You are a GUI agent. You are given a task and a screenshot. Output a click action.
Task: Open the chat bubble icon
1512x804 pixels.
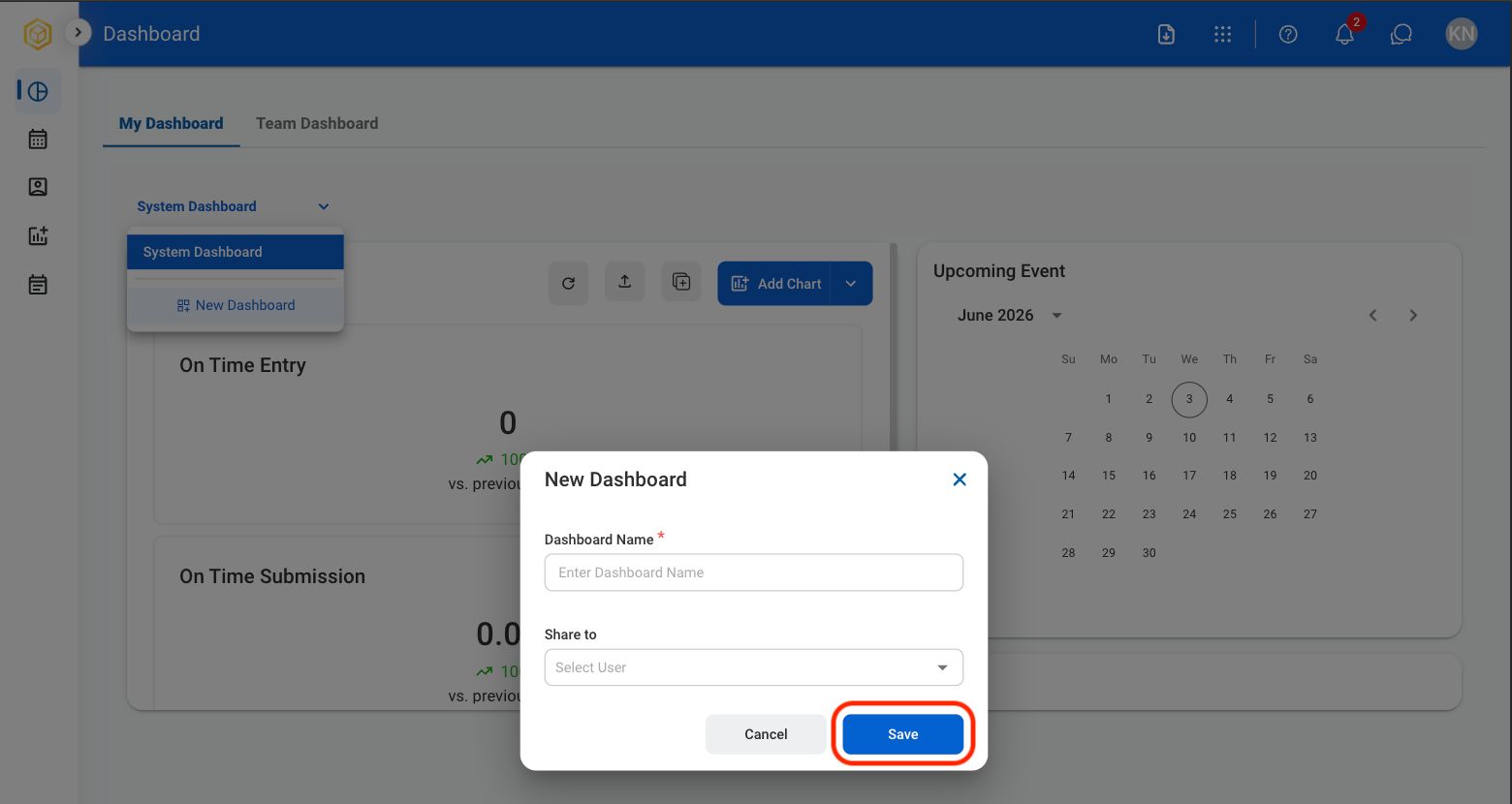(x=1402, y=34)
